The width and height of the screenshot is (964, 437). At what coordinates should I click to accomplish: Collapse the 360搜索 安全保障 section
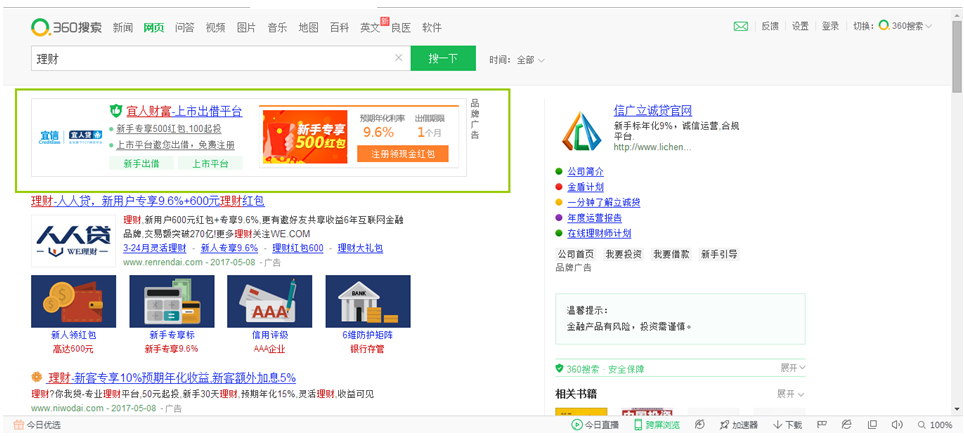point(792,368)
